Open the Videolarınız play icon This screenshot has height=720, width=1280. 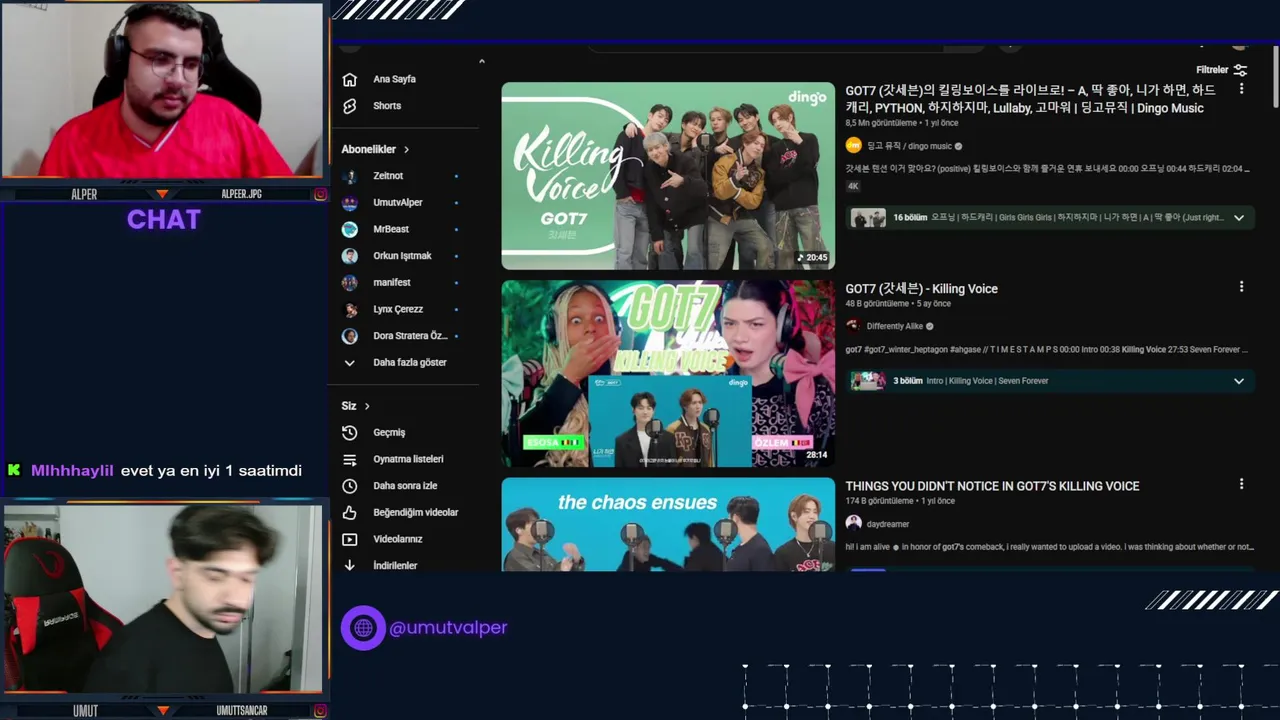point(349,539)
